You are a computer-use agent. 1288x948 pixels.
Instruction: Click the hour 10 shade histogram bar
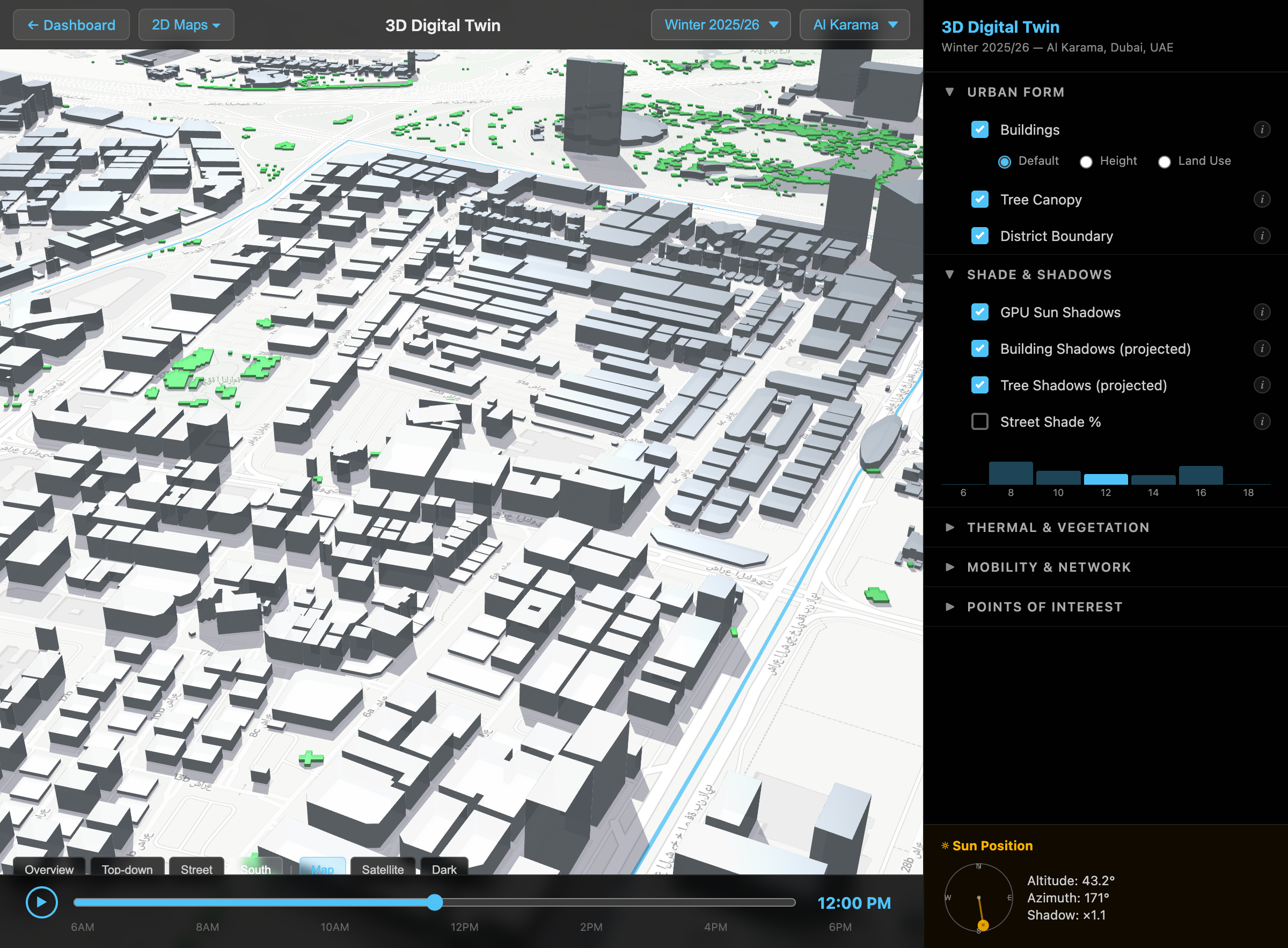(1058, 477)
